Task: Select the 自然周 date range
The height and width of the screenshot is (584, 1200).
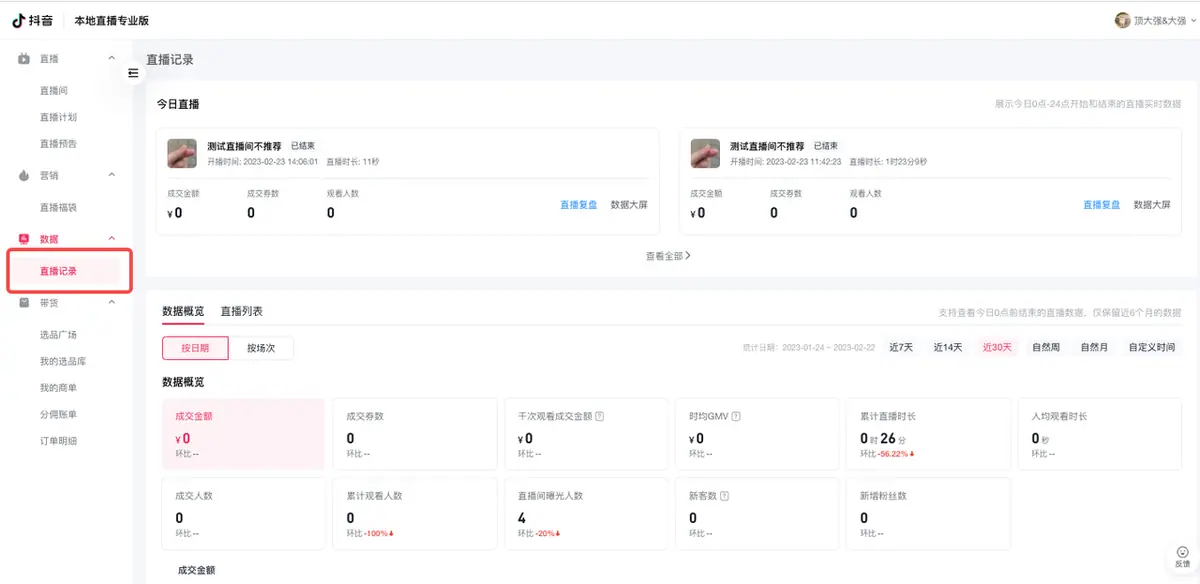Action: [x=1046, y=348]
